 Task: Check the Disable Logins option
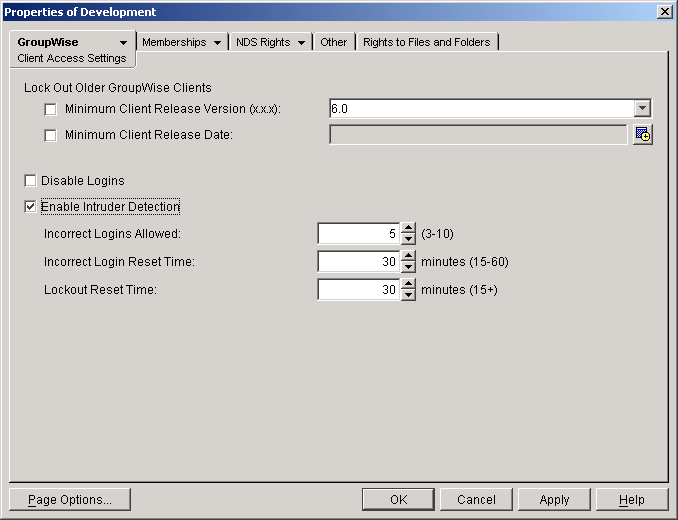click(x=30, y=181)
